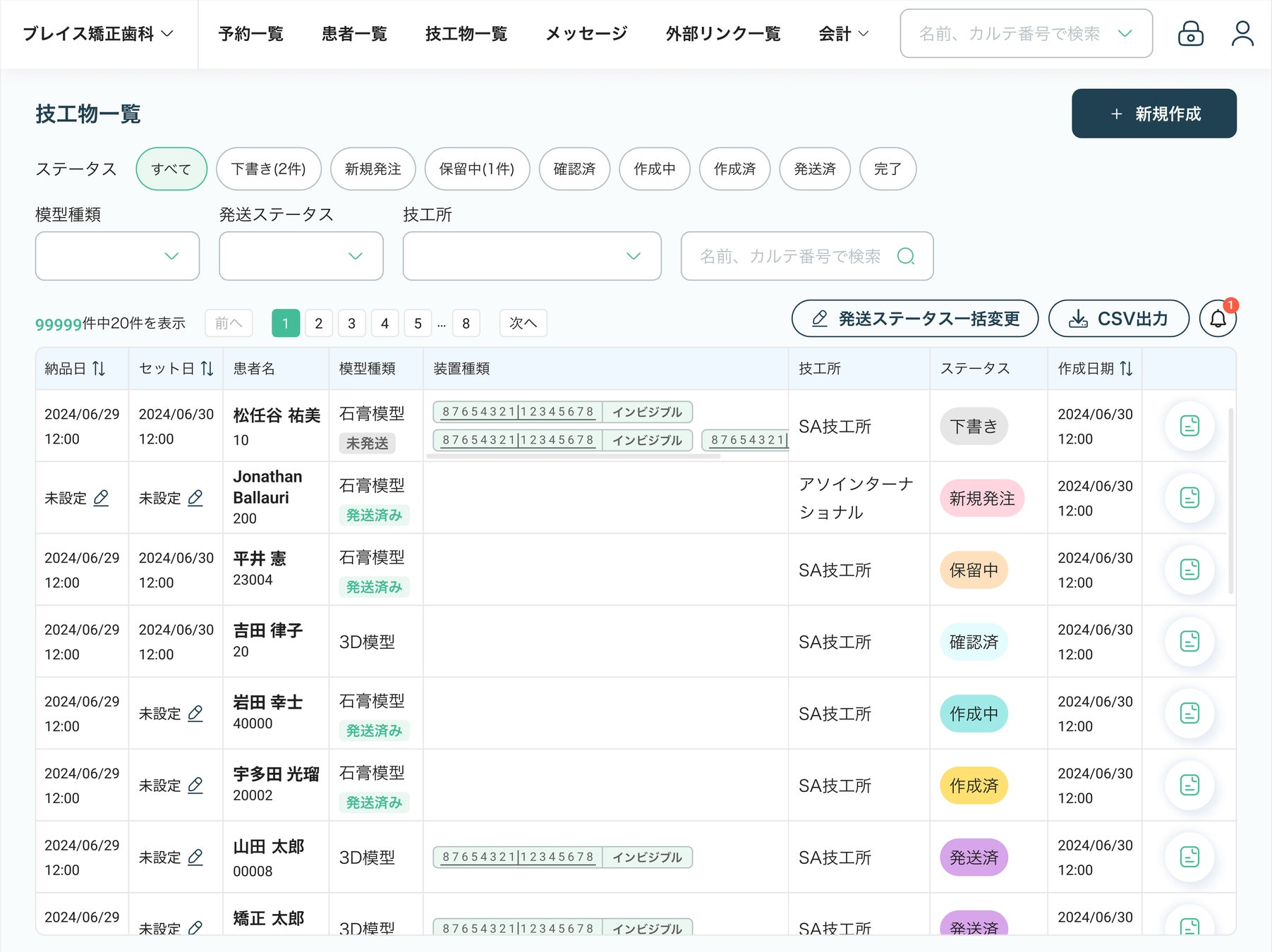
Task: Click the 装置種類 horizontal scrollbar in first row
Action: tap(573, 456)
